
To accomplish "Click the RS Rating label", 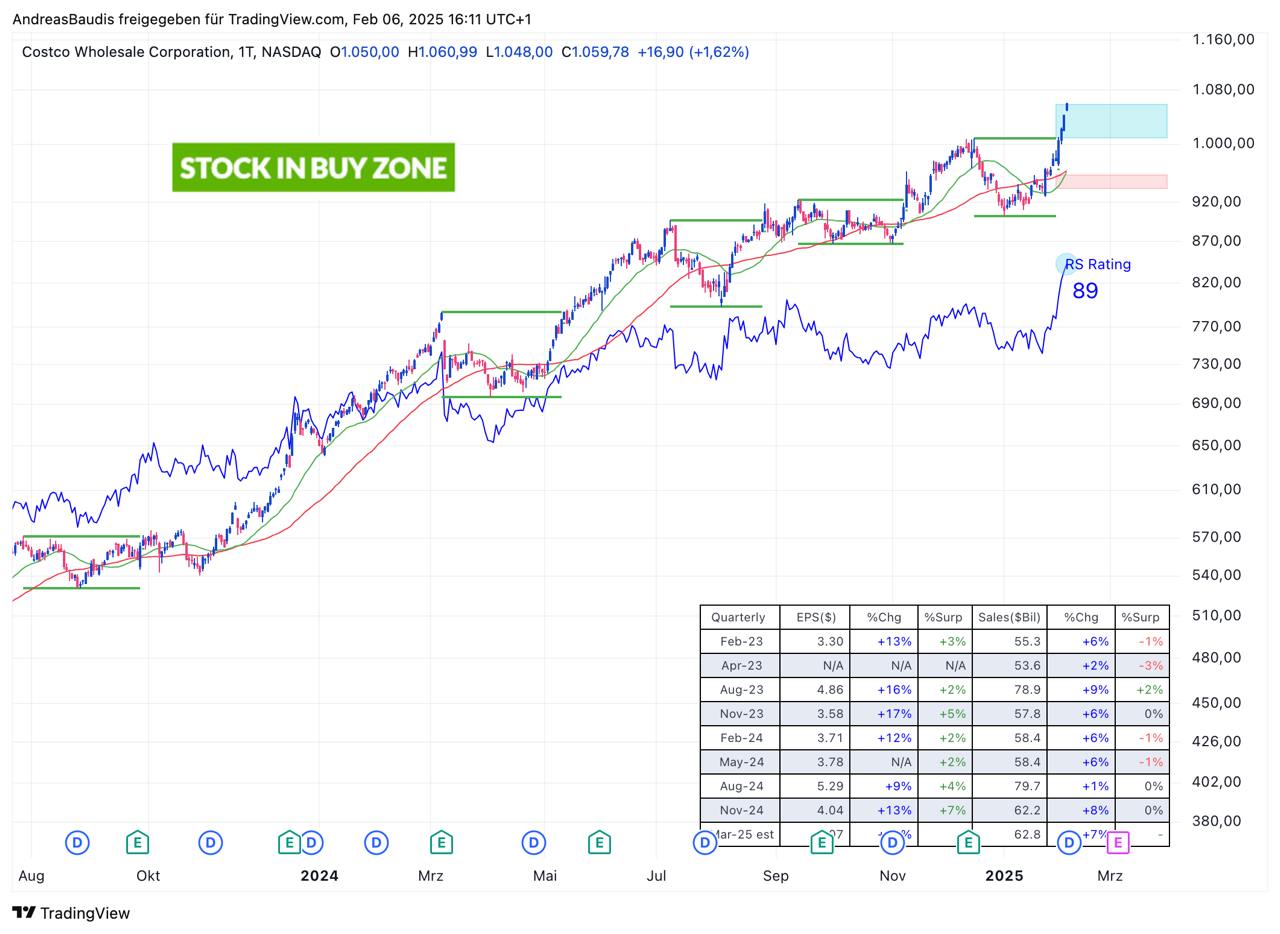I will click(1097, 265).
